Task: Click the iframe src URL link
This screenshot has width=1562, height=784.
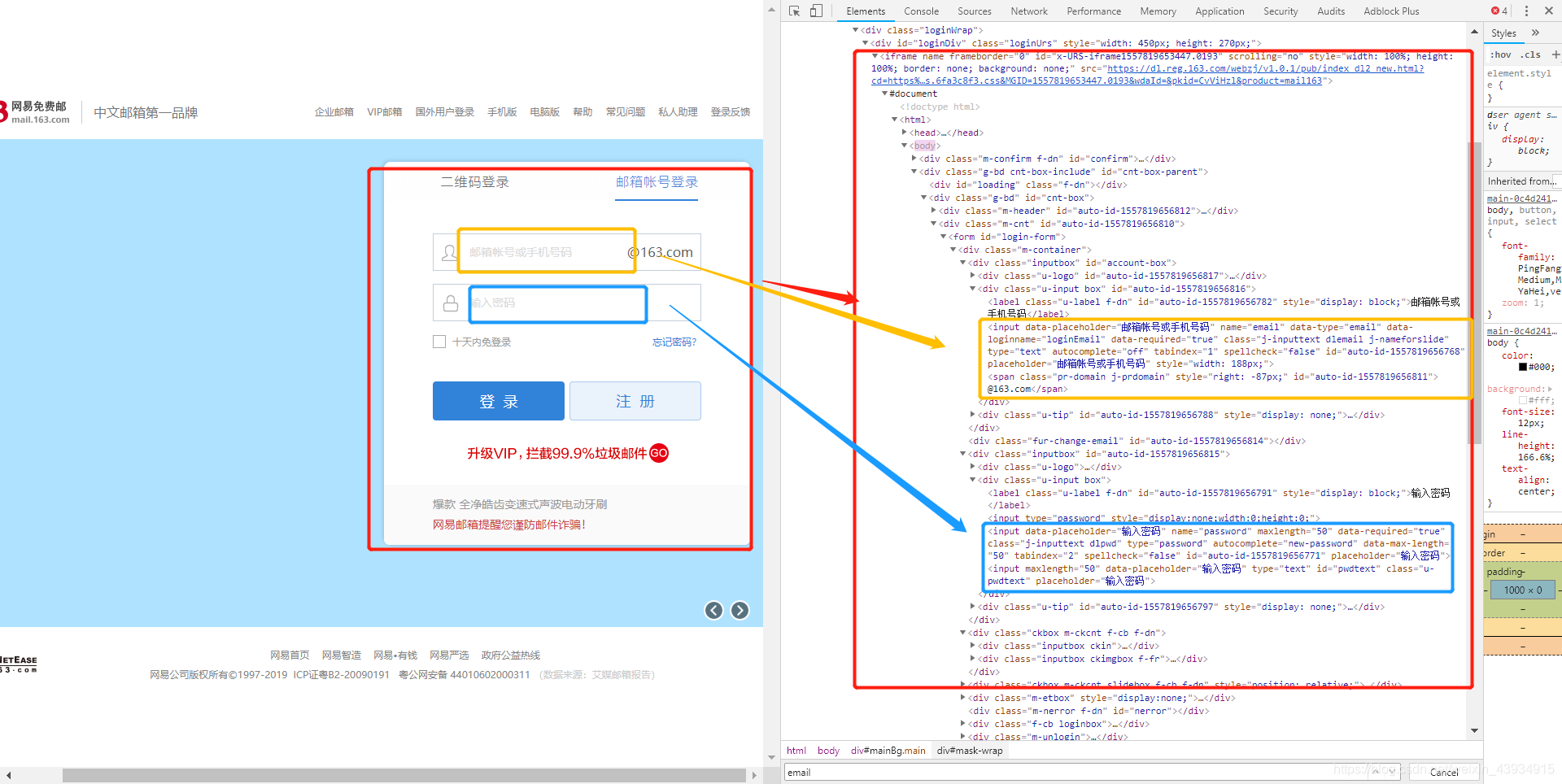Action: (x=1148, y=75)
